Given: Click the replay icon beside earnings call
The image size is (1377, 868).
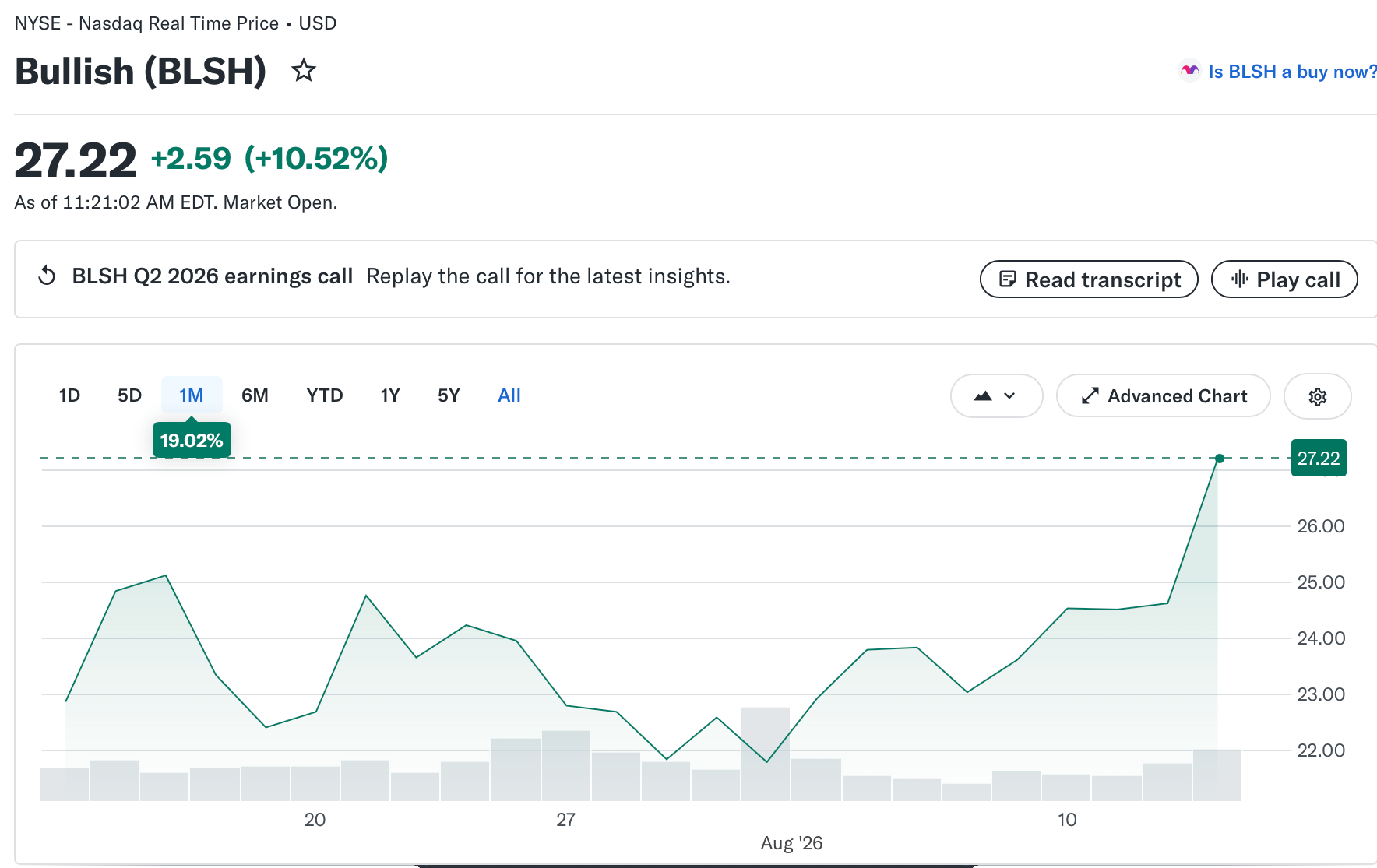Looking at the screenshot, I should click(47, 276).
